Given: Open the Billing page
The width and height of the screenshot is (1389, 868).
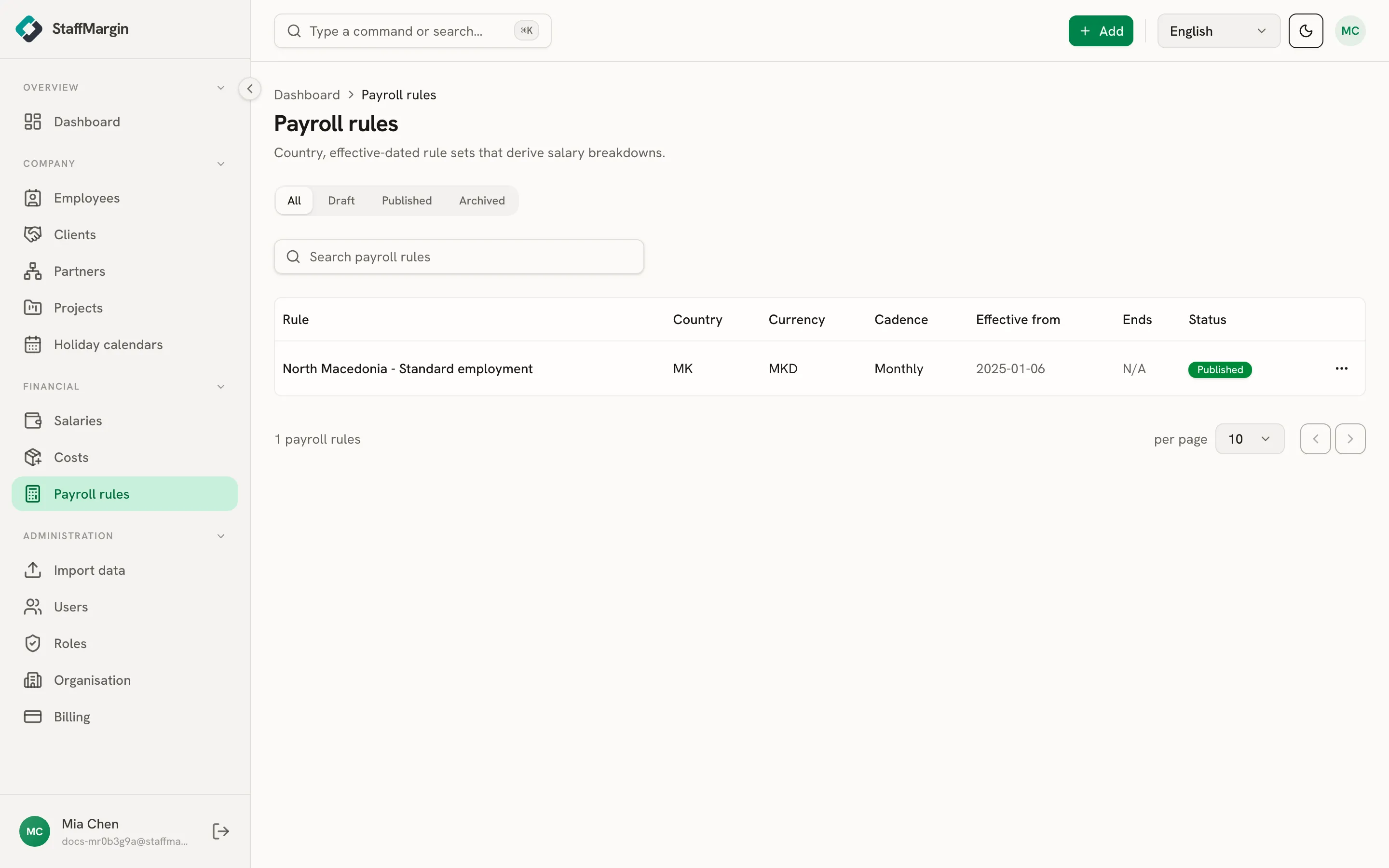Looking at the screenshot, I should coord(124,717).
